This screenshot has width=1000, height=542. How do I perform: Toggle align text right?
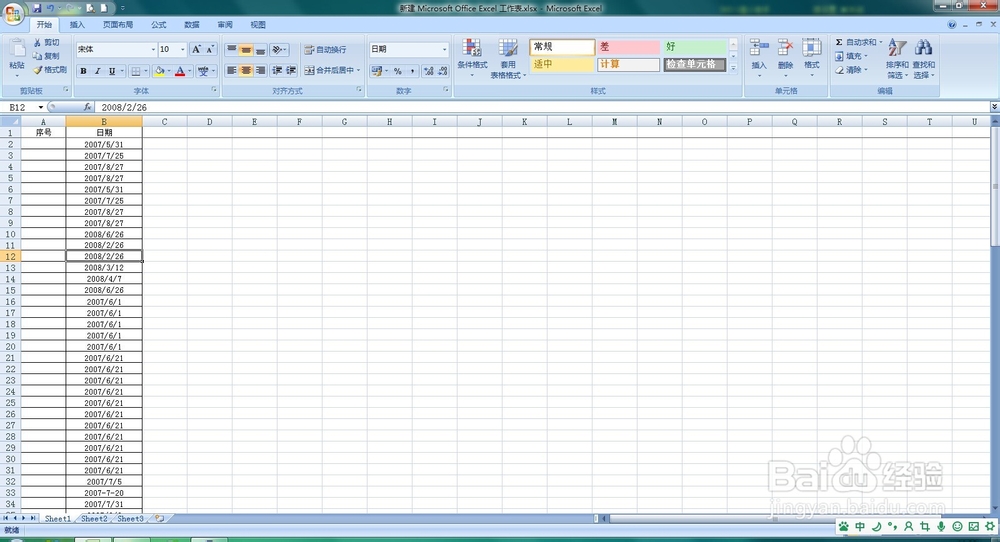(260, 70)
